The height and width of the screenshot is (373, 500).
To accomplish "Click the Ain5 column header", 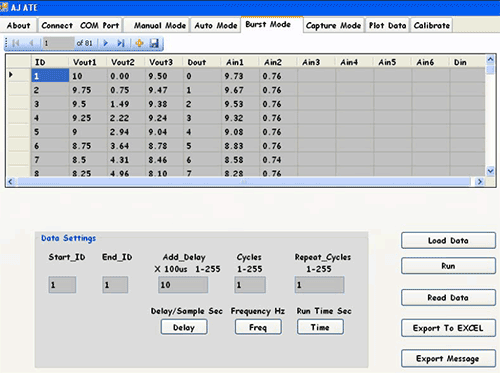I will coord(392,62).
